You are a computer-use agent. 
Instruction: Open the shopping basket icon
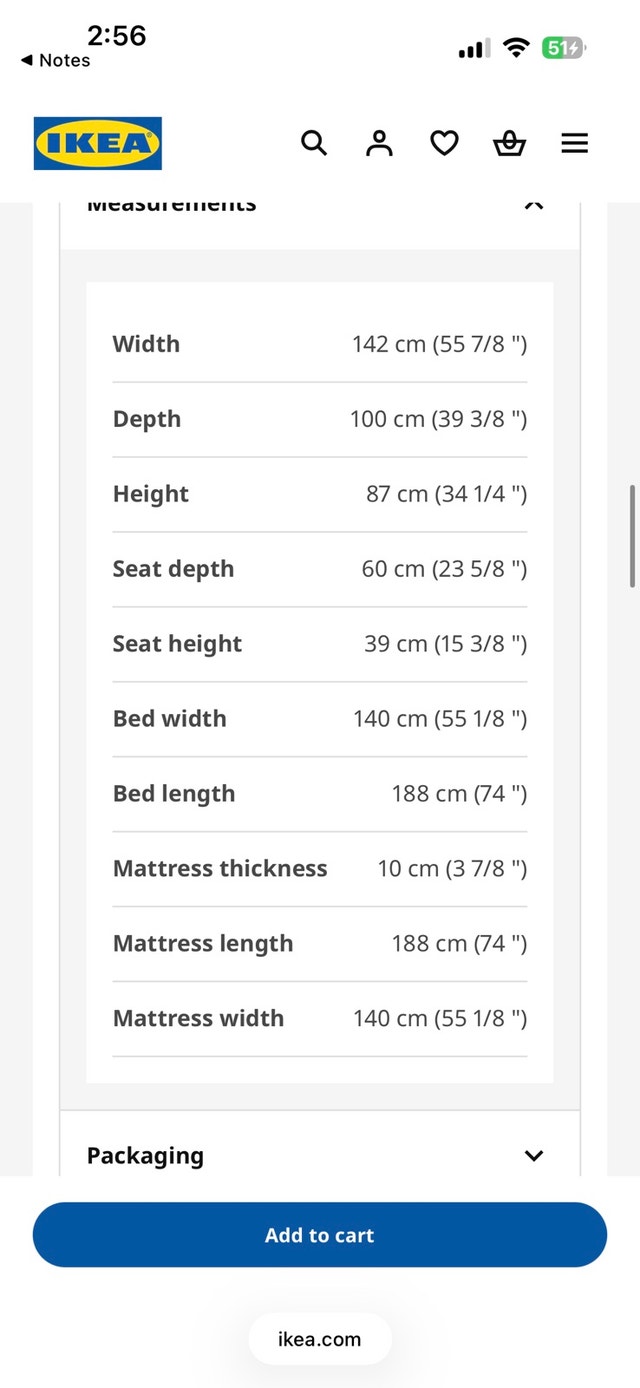point(509,144)
